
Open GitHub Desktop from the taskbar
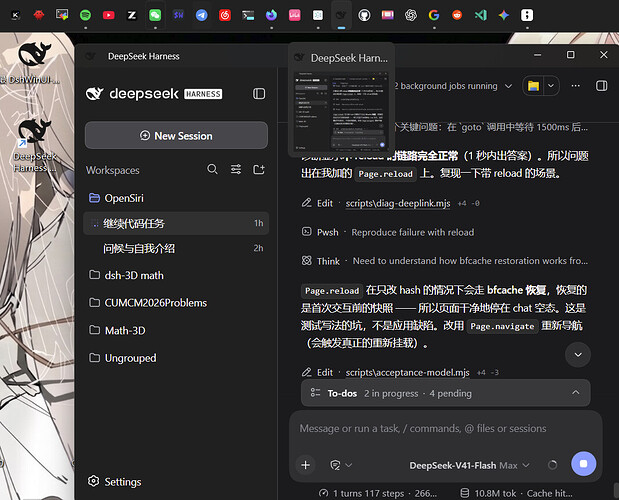364,15
